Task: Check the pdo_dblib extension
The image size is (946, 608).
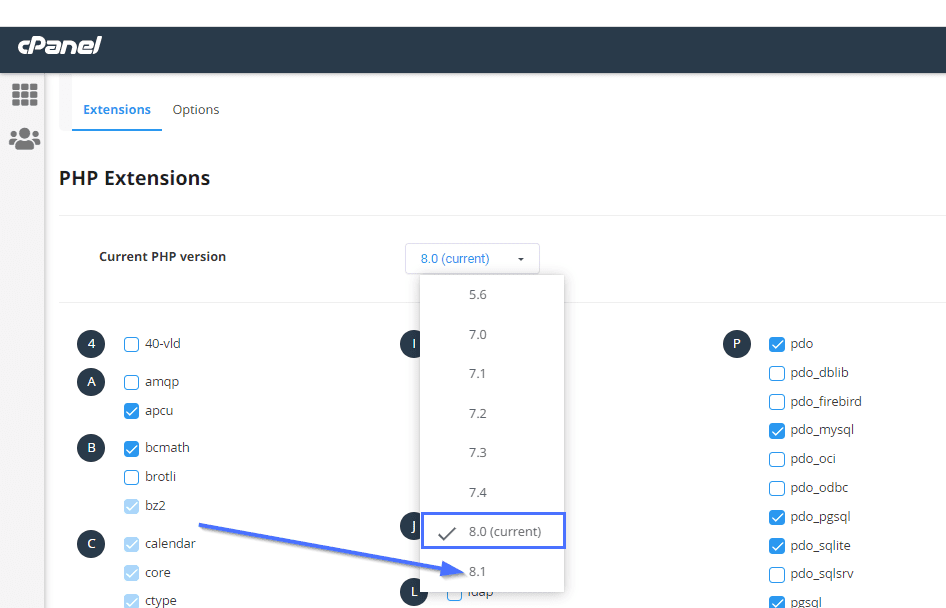Action: (777, 373)
